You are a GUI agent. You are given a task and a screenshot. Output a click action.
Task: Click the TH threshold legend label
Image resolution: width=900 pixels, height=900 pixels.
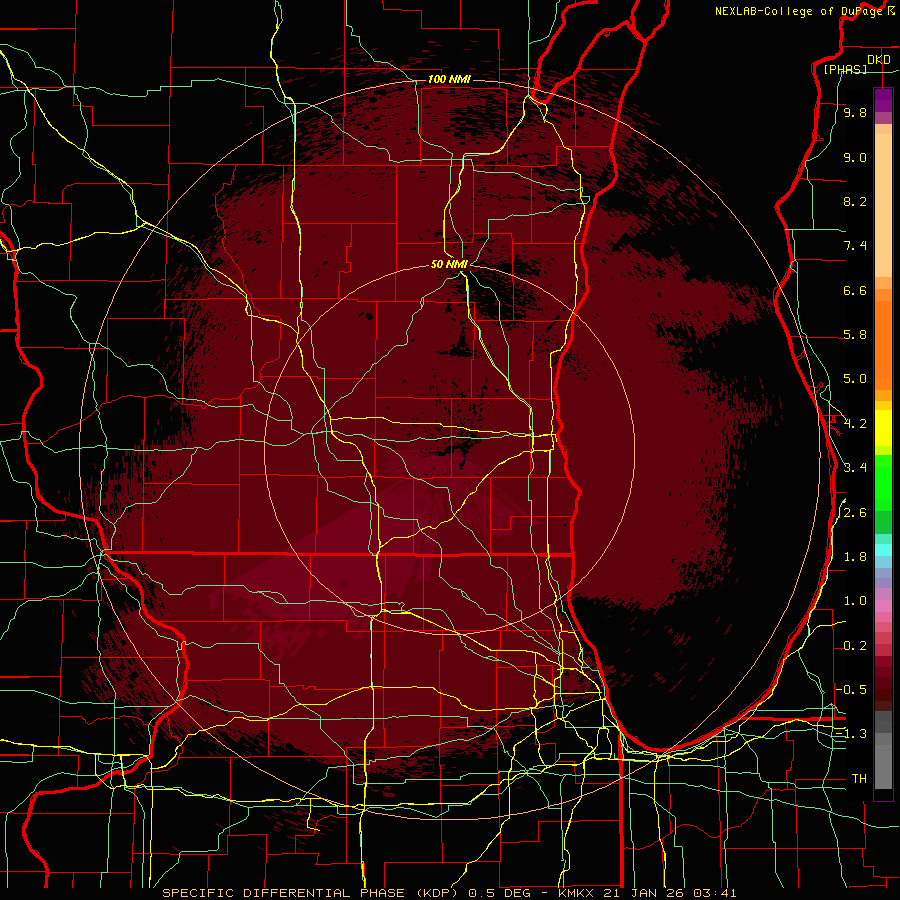pyautogui.click(x=859, y=779)
